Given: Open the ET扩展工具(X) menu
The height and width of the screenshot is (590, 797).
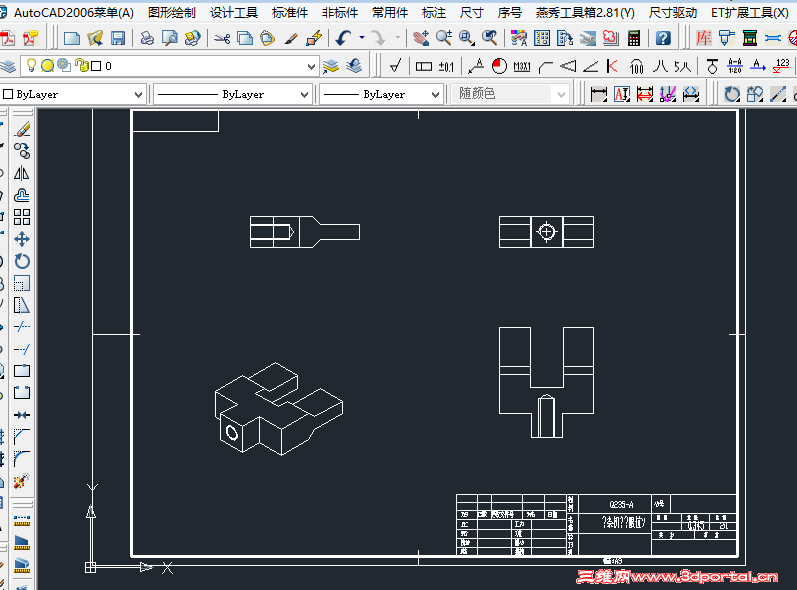Looking at the screenshot, I should [x=750, y=13].
